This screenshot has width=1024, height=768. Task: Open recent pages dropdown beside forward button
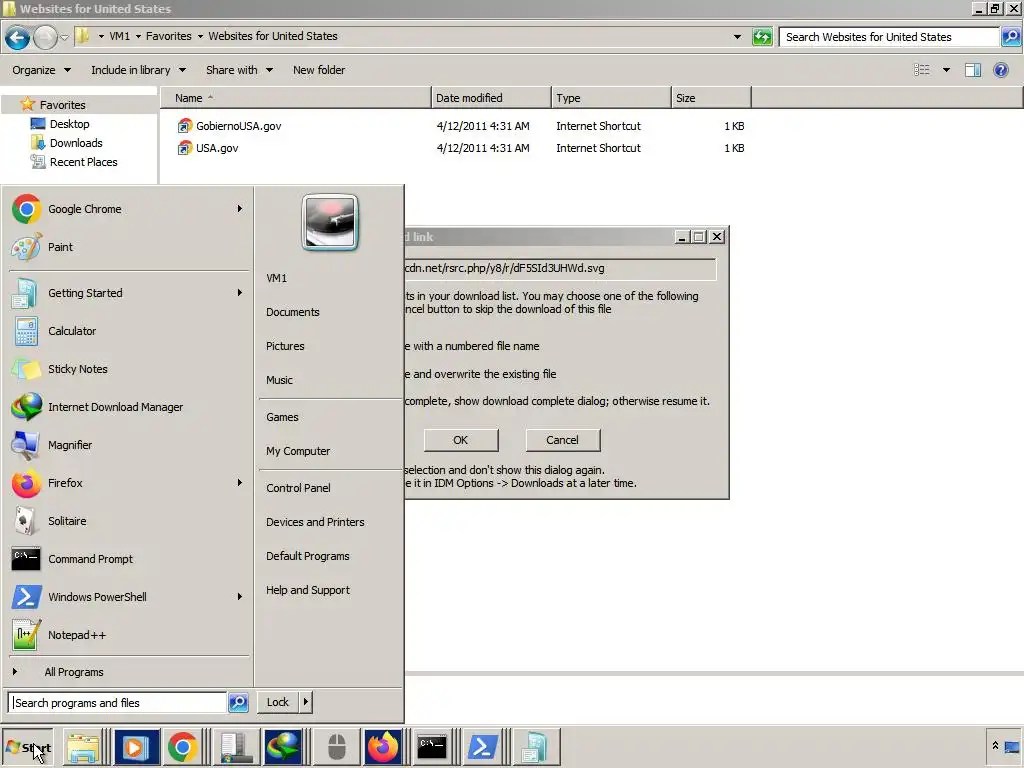tap(64, 37)
